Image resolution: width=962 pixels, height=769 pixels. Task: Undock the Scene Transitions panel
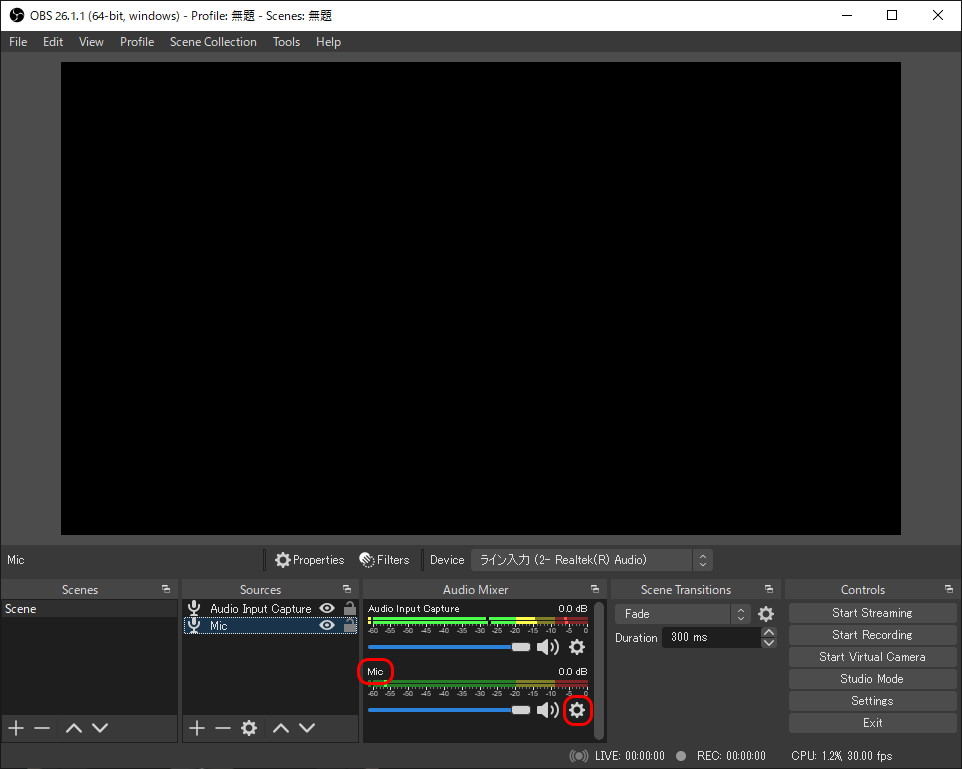[x=769, y=589]
